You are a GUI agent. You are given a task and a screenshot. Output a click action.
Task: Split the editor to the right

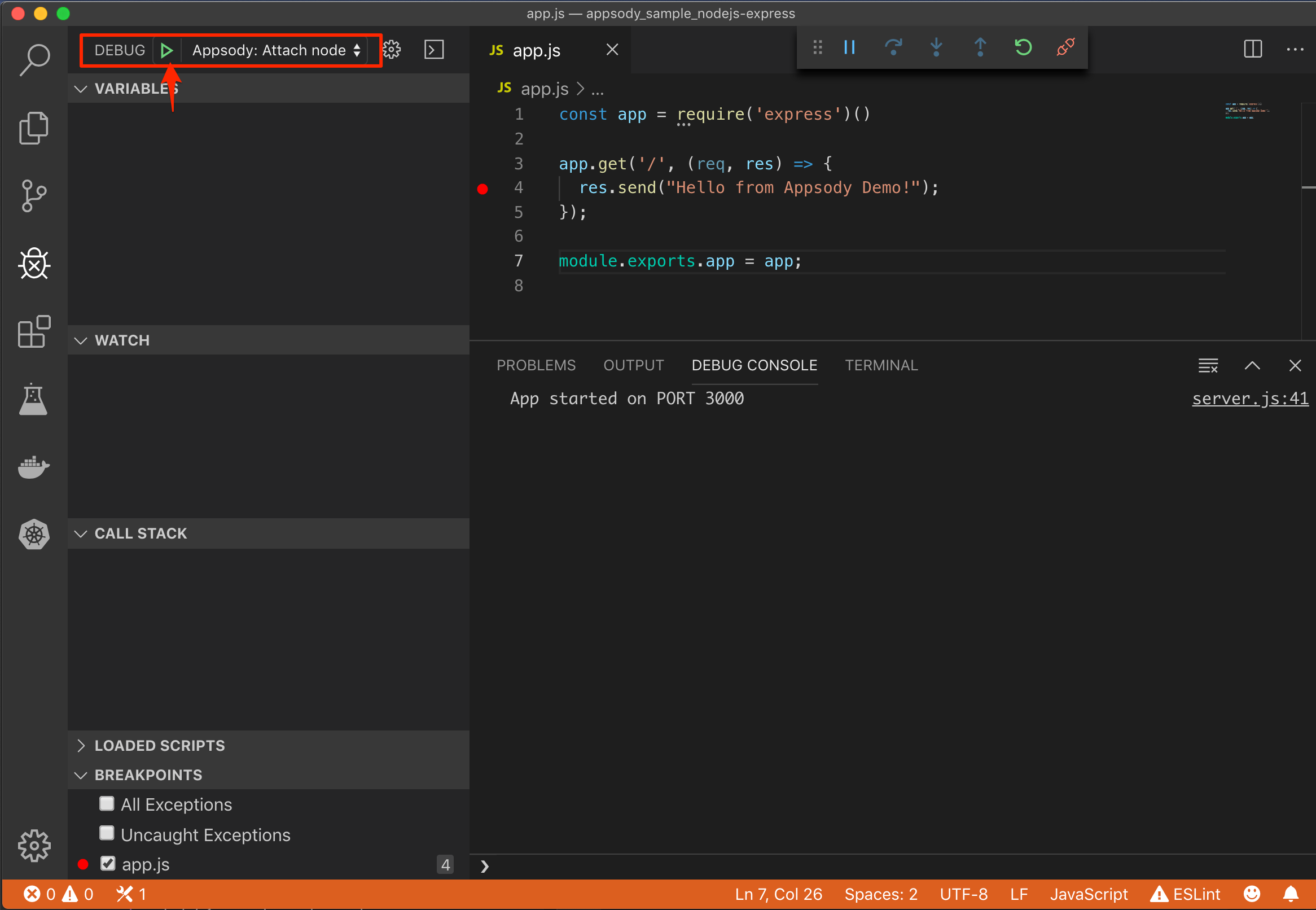click(x=1253, y=49)
